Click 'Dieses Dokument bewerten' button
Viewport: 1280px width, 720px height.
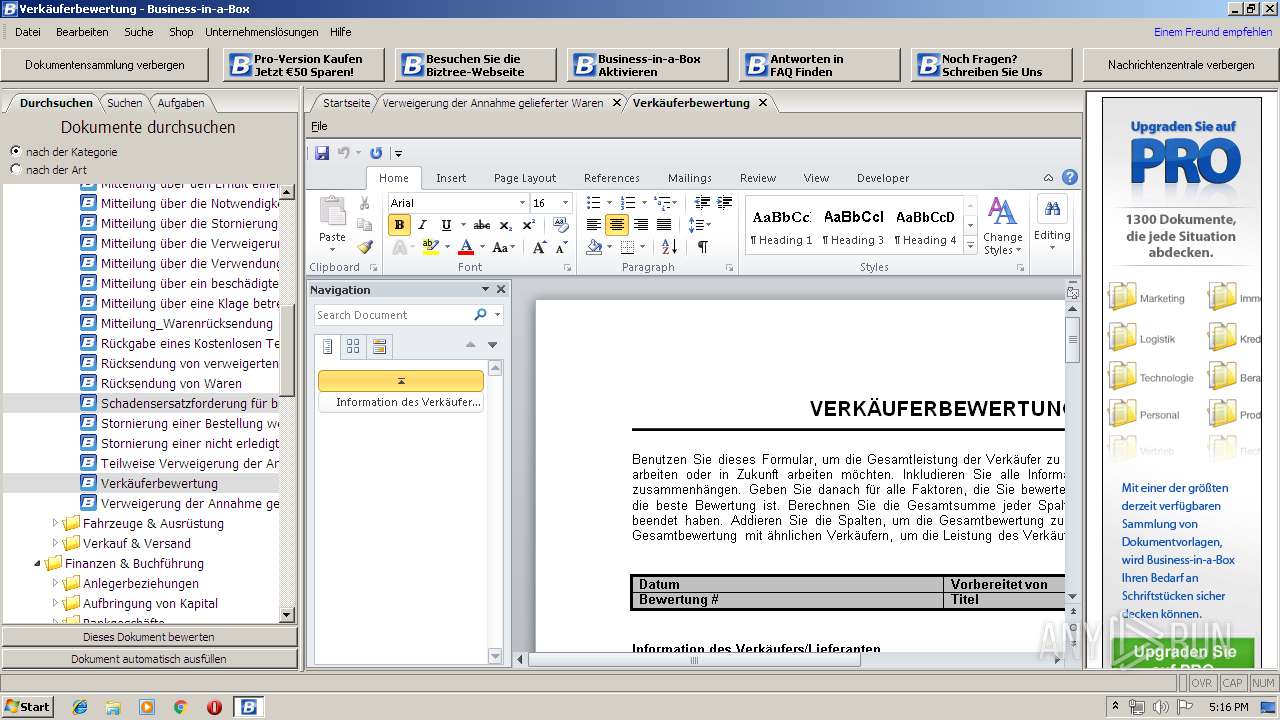coord(149,637)
